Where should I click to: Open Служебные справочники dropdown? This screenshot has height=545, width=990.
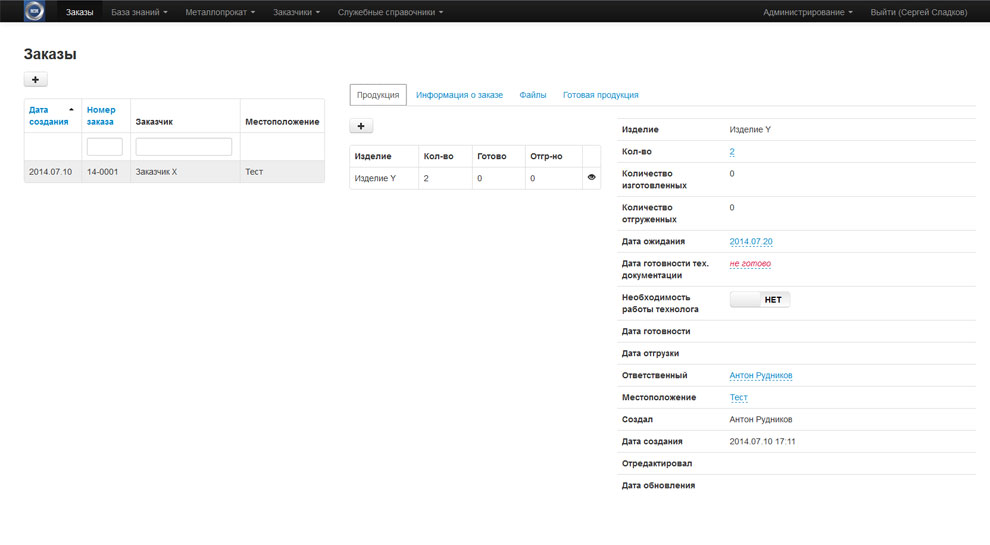(390, 12)
